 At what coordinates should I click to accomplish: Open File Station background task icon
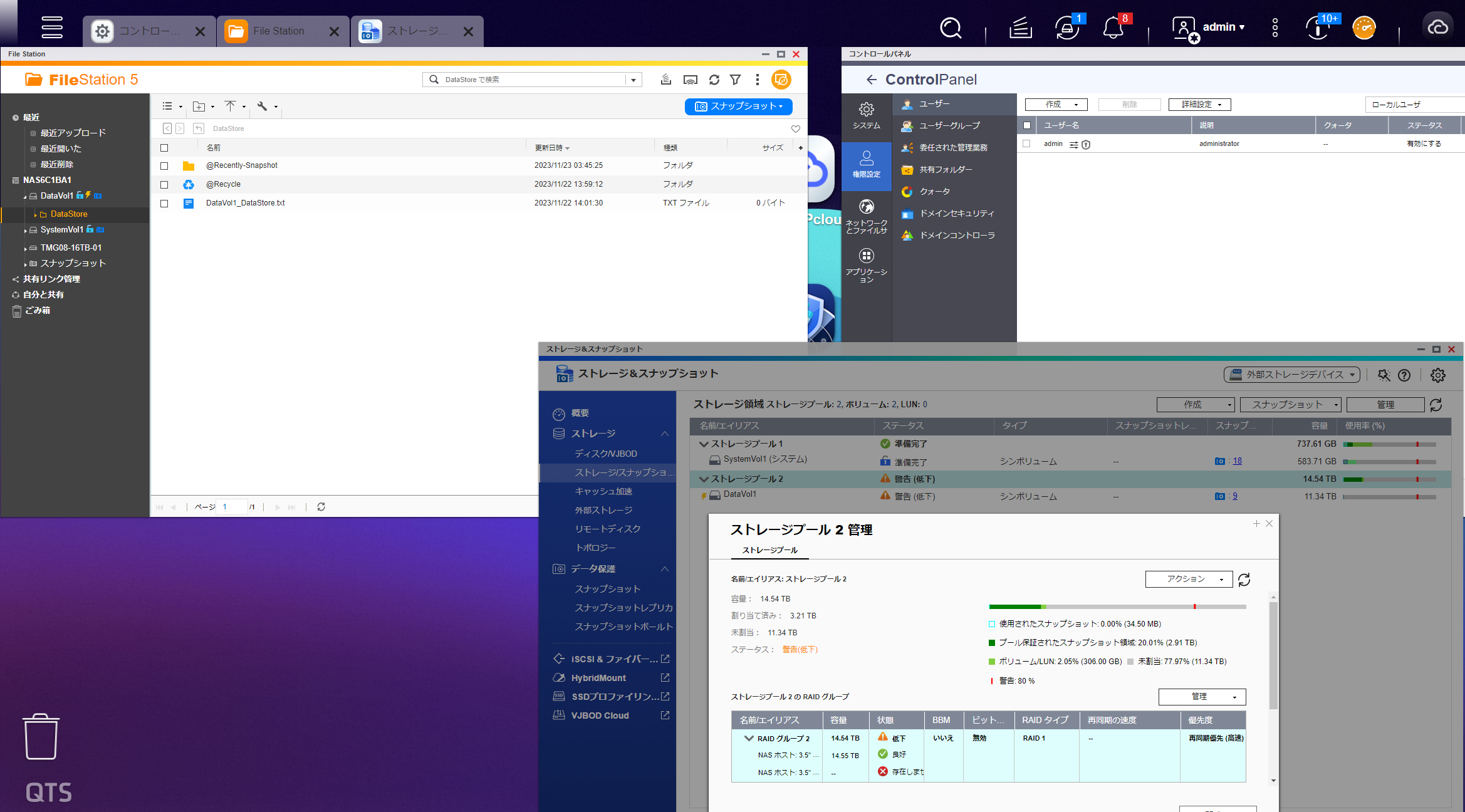coord(666,80)
